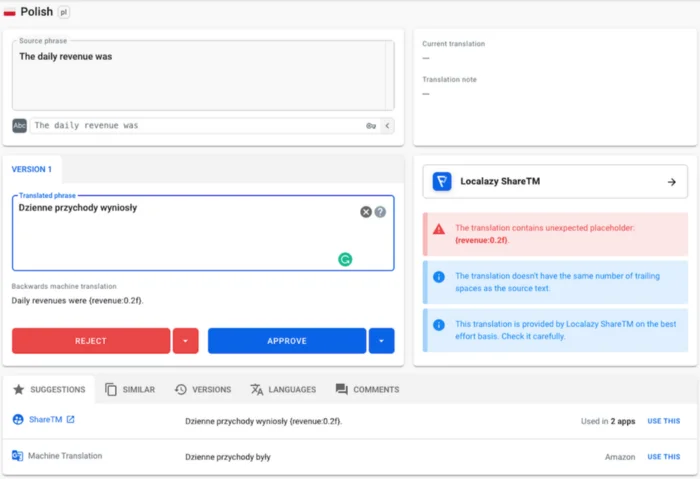Click the icon inside the source text field
This screenshot has width=700, height=479.
(371, 126)
